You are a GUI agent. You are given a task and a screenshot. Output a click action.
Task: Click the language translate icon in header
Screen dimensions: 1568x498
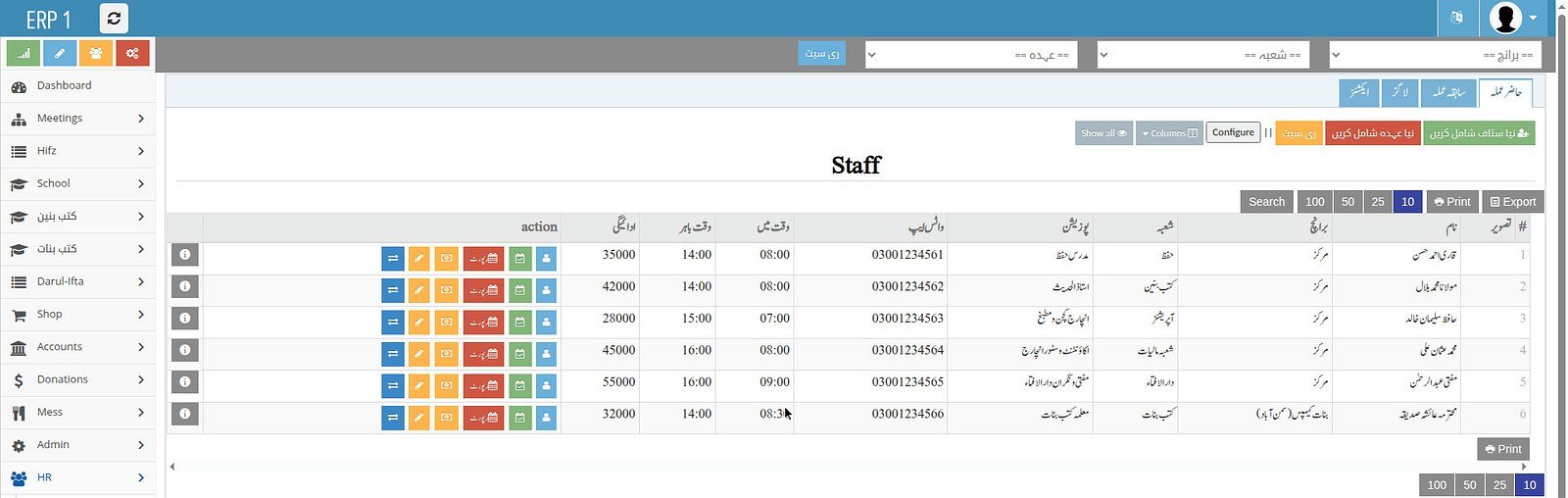(1456, 18)
